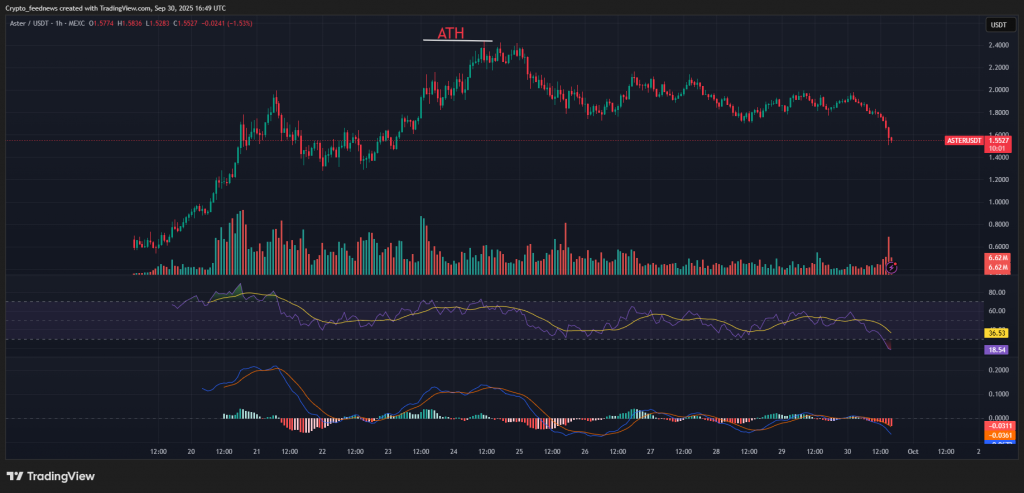
Task: Click the red current price tag 1.5527
Action: [x=998, y=140]
